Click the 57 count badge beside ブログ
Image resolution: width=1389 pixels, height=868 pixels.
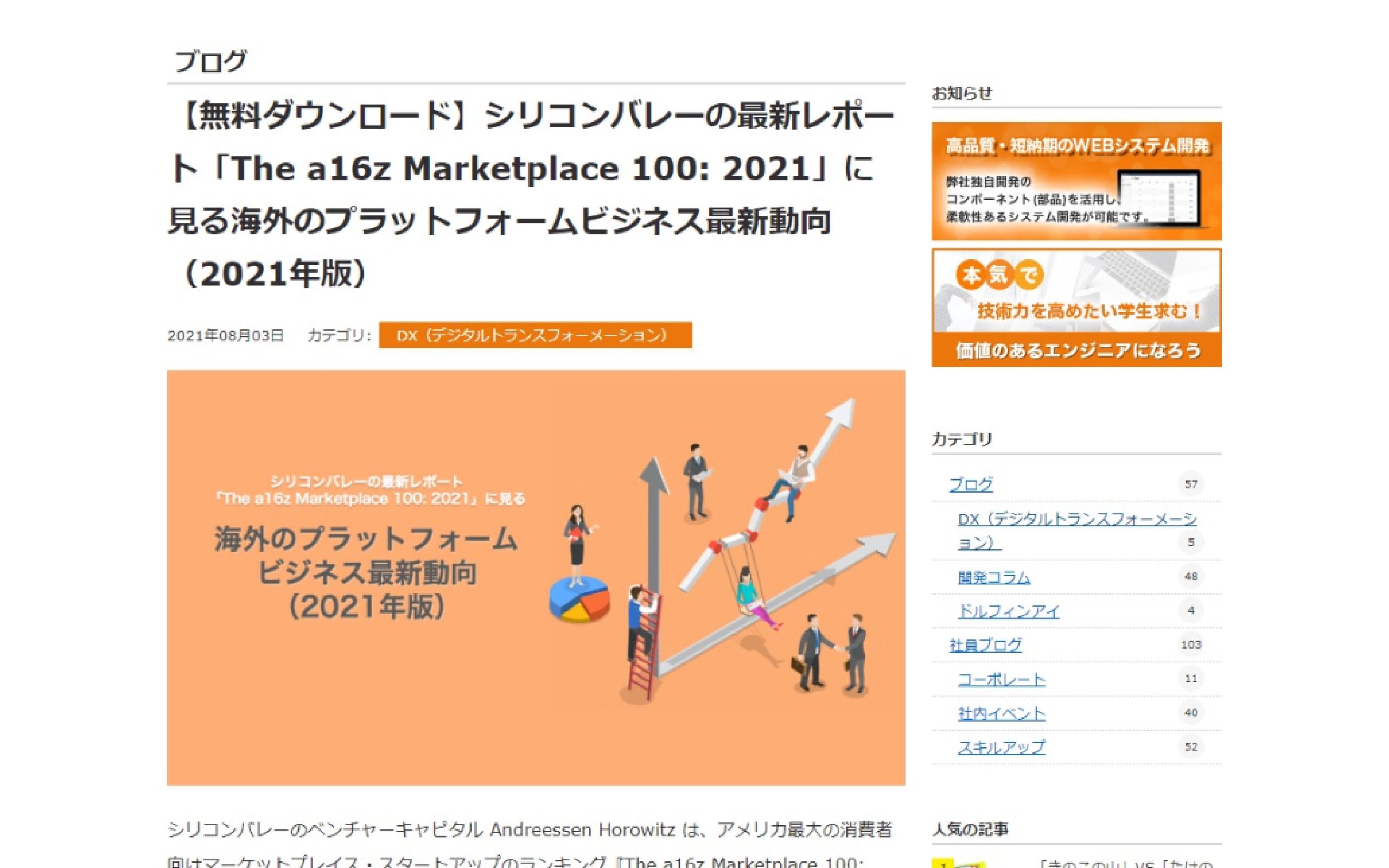(1190, 484)
